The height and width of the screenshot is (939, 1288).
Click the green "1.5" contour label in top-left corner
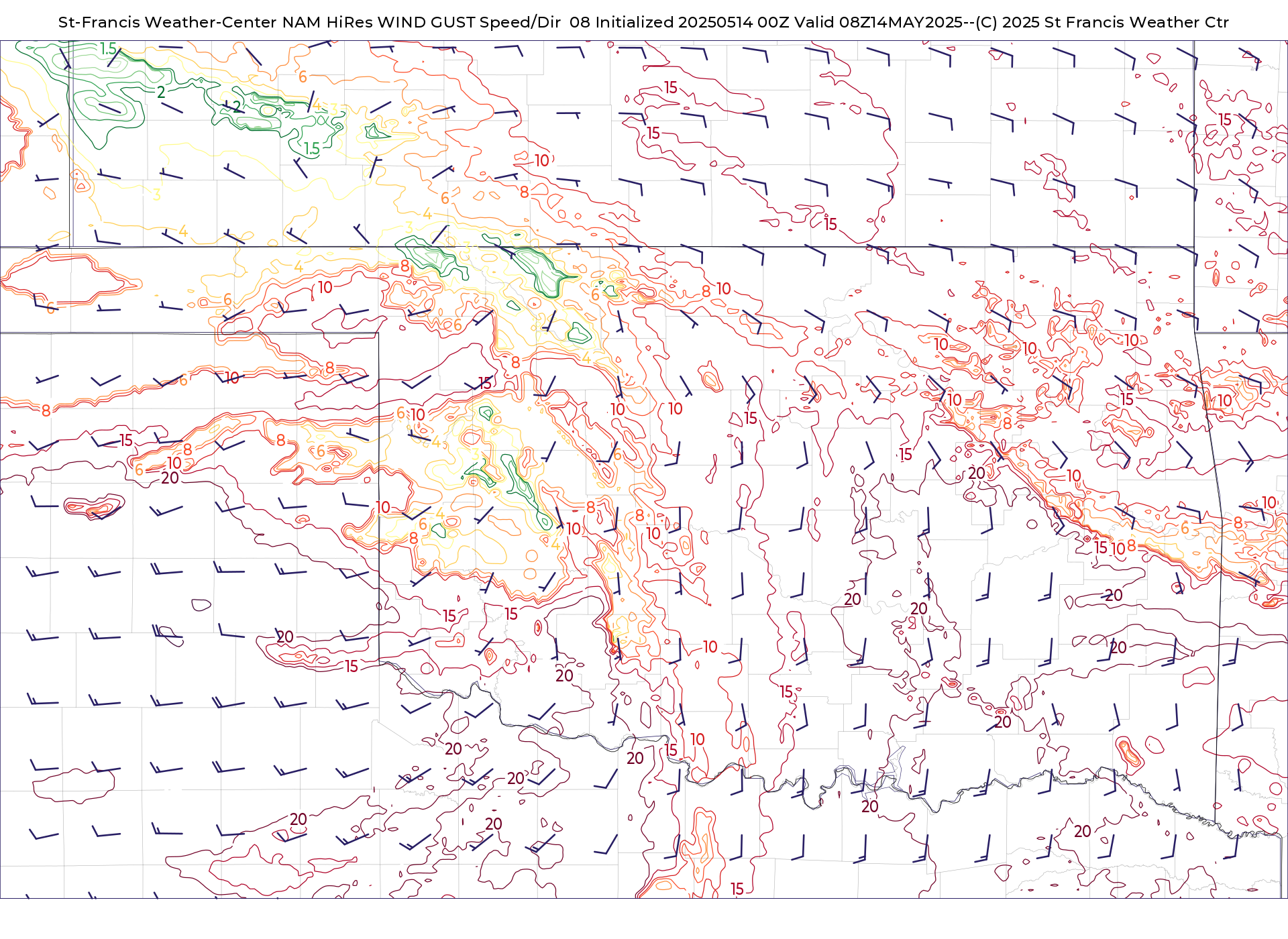108,49
